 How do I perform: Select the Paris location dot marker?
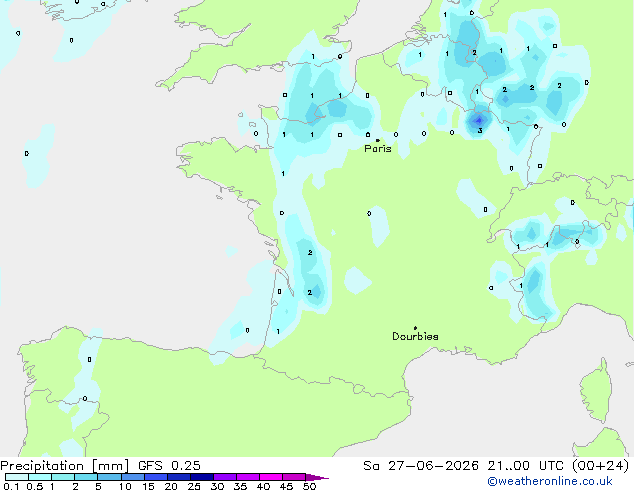pos(378,140)
